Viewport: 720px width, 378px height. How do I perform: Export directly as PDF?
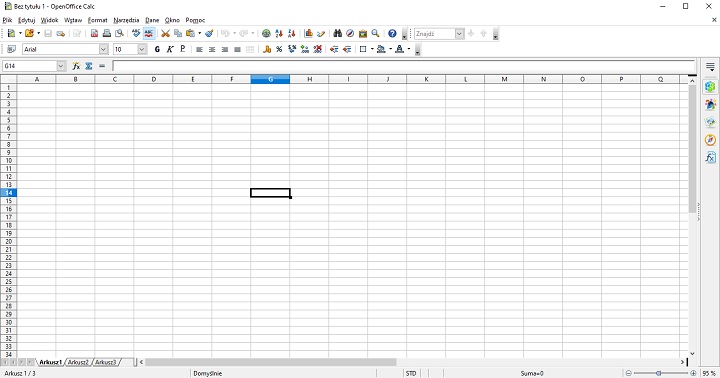(x=94, y=34)
